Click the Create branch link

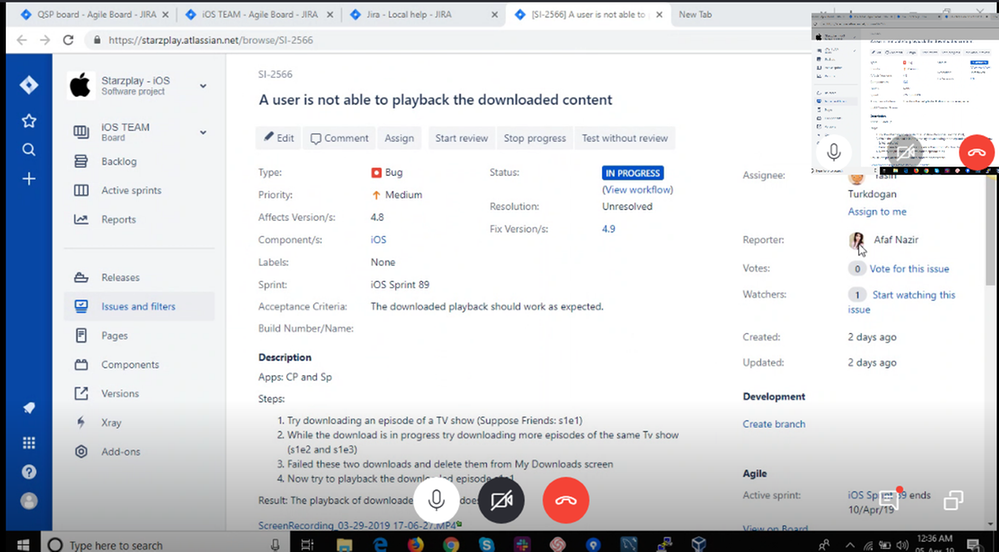pyautogui.click(x=773, y=424)
